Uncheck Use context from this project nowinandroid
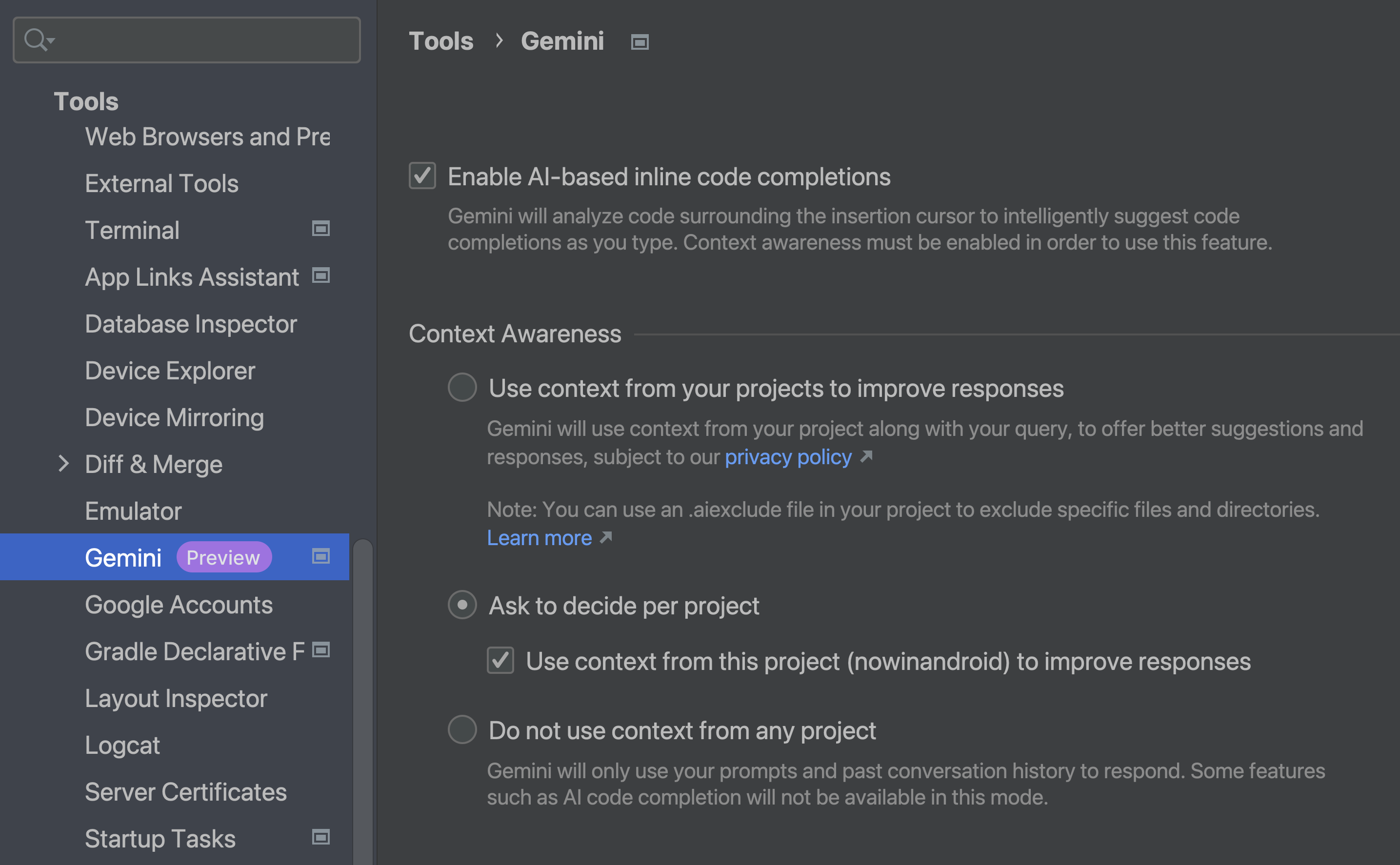This screenshot has height=865, width=1400. pos(500,660)
